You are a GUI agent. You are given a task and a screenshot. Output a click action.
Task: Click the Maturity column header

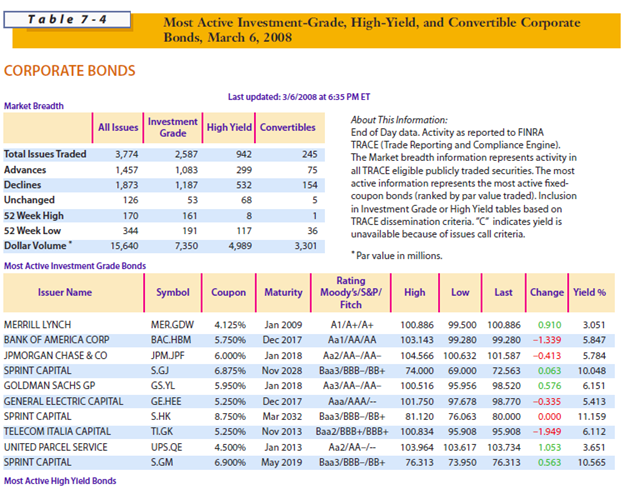point(283,292)
